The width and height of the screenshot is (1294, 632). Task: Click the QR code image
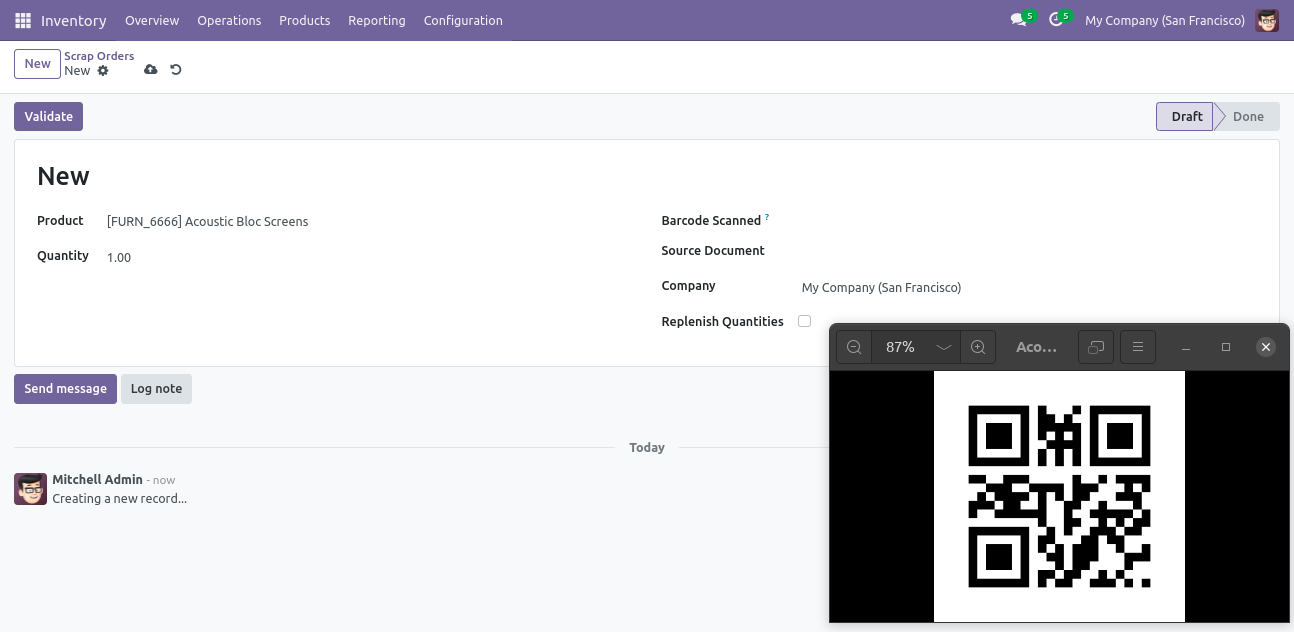pos(1059,496)
